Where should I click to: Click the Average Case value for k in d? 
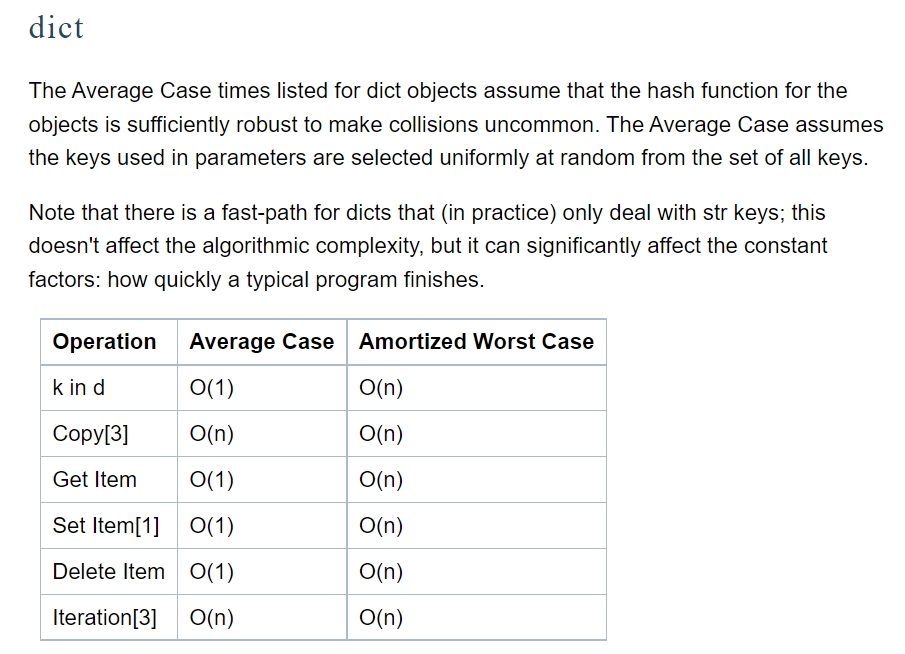pyautogui.click(x=211, y=388)
